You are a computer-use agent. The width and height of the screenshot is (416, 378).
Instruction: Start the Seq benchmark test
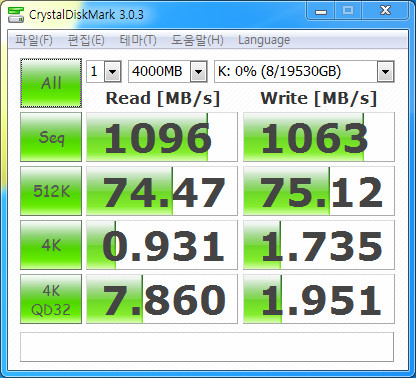(51, 137)
